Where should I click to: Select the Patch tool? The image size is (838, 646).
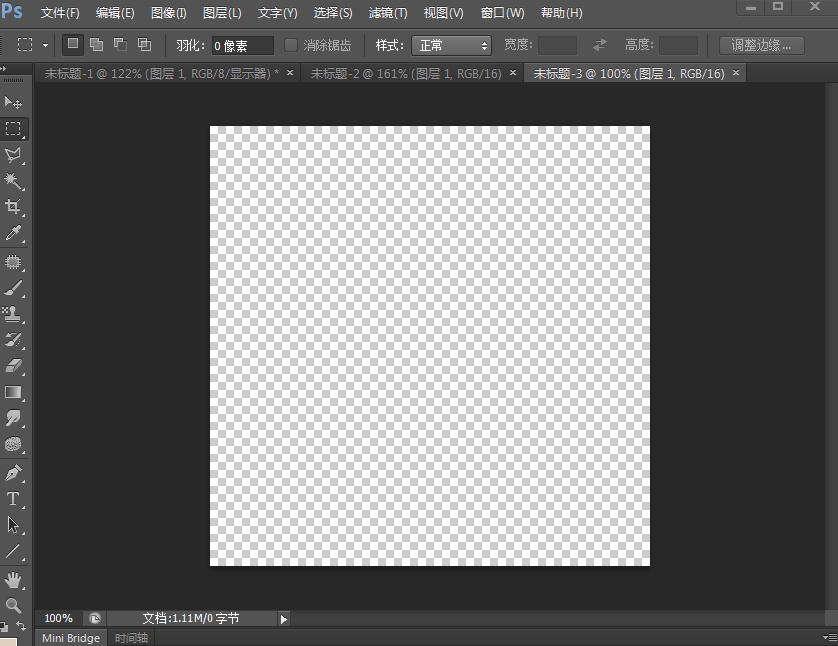click(13, 262)
